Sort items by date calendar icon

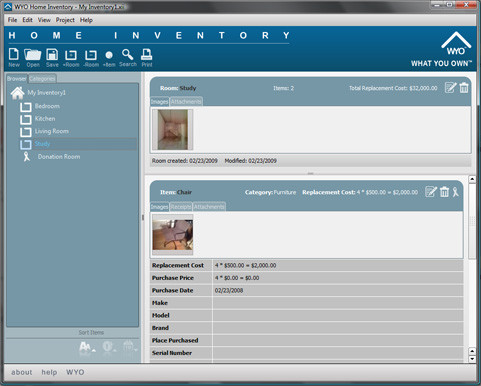pyautogui.click(x=130, y=347)
